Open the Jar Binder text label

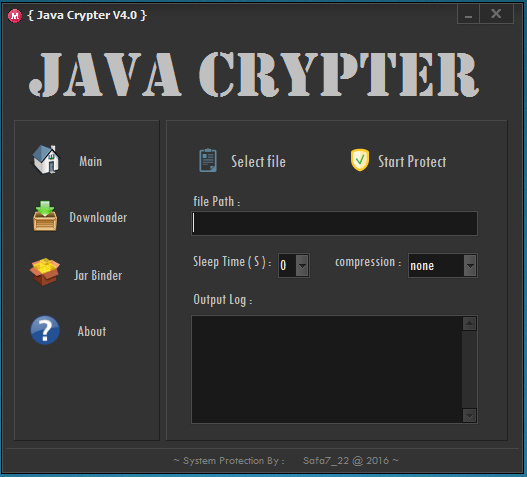tap(98, 275)
